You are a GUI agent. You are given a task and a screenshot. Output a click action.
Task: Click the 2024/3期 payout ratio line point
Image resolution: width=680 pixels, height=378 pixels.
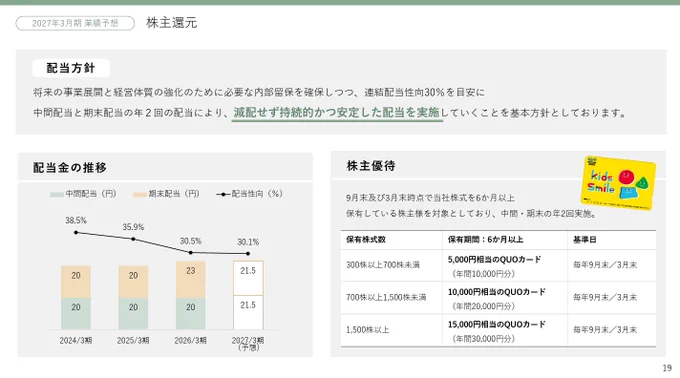pyautogui.click(x=76, y=233)
